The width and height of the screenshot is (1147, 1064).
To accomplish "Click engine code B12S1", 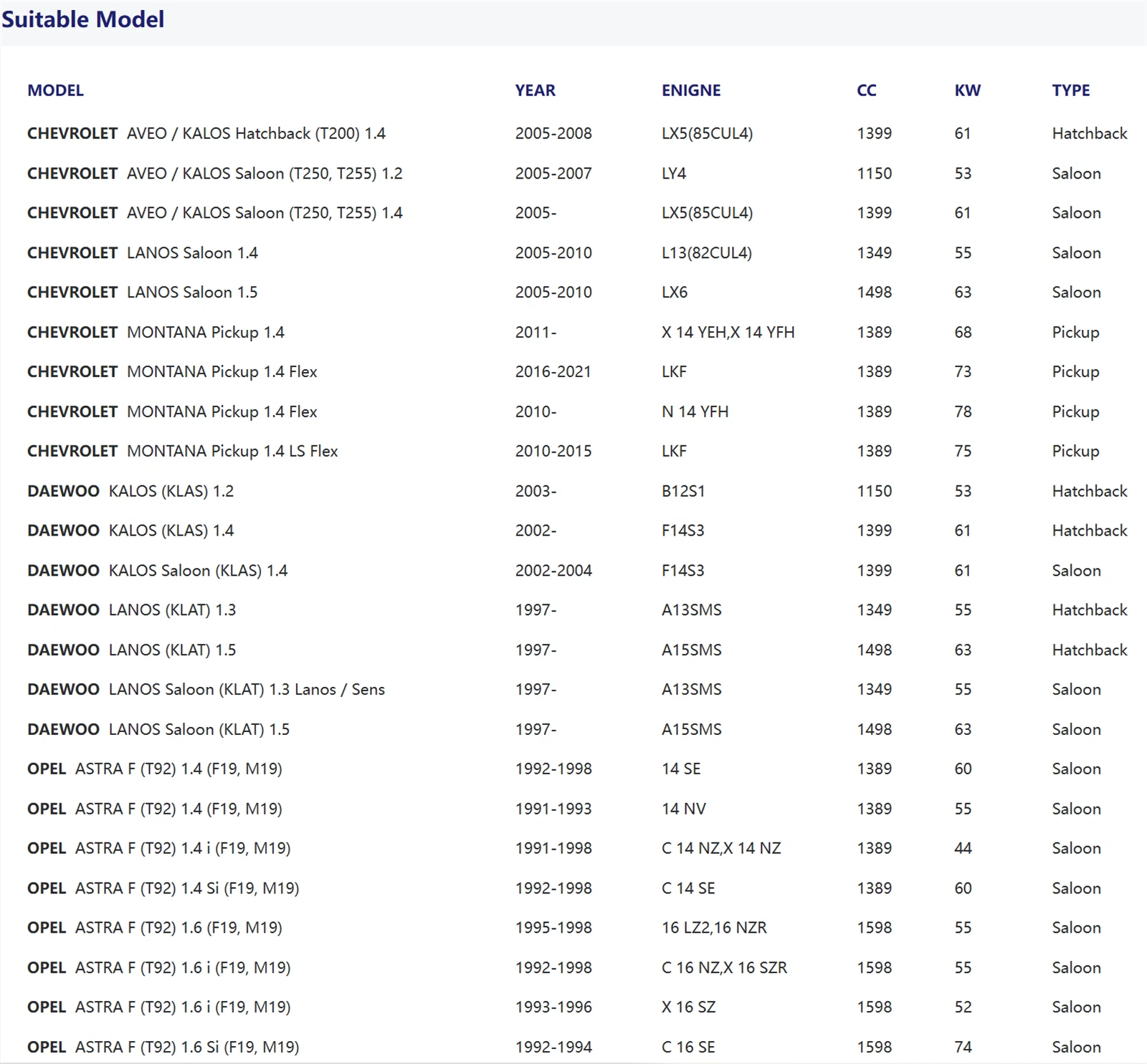I will pyautogui.click(x=683, y=491).
